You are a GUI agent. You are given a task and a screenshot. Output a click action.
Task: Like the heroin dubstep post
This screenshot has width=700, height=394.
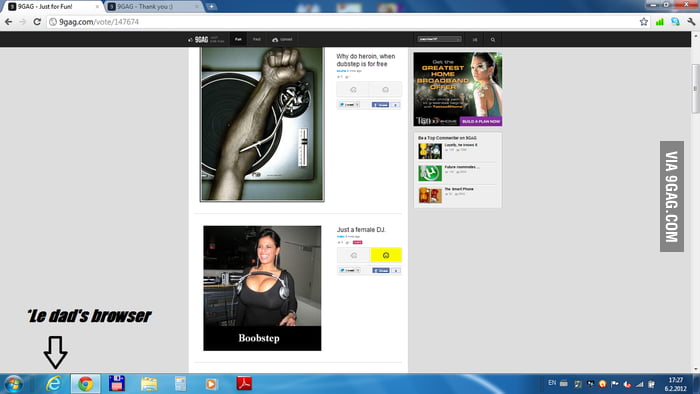click(353, 90)
